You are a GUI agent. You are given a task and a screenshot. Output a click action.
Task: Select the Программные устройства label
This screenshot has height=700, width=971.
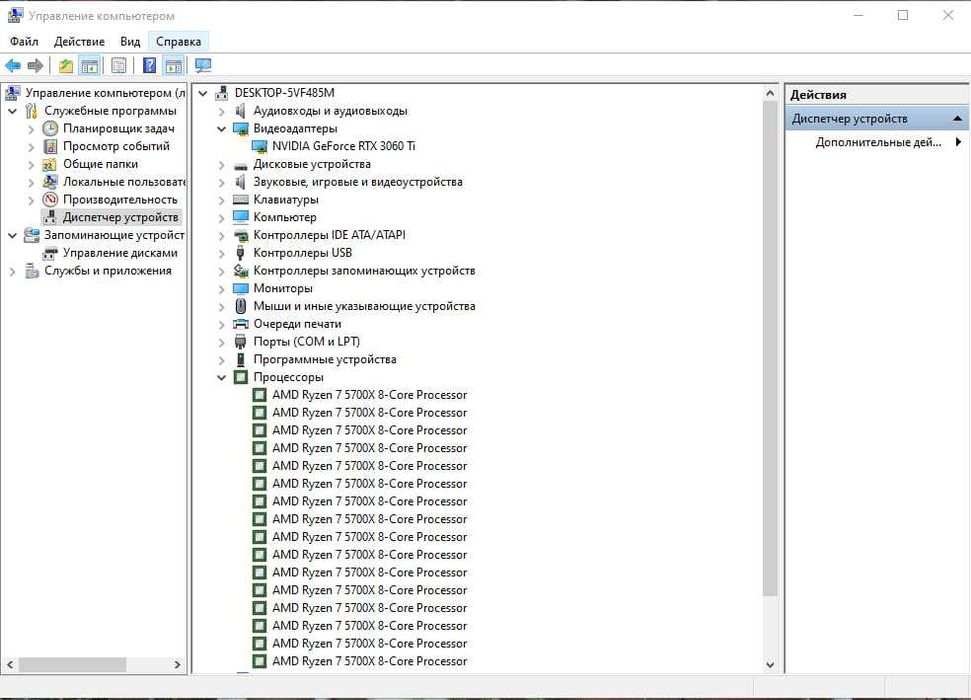[324, 359]
